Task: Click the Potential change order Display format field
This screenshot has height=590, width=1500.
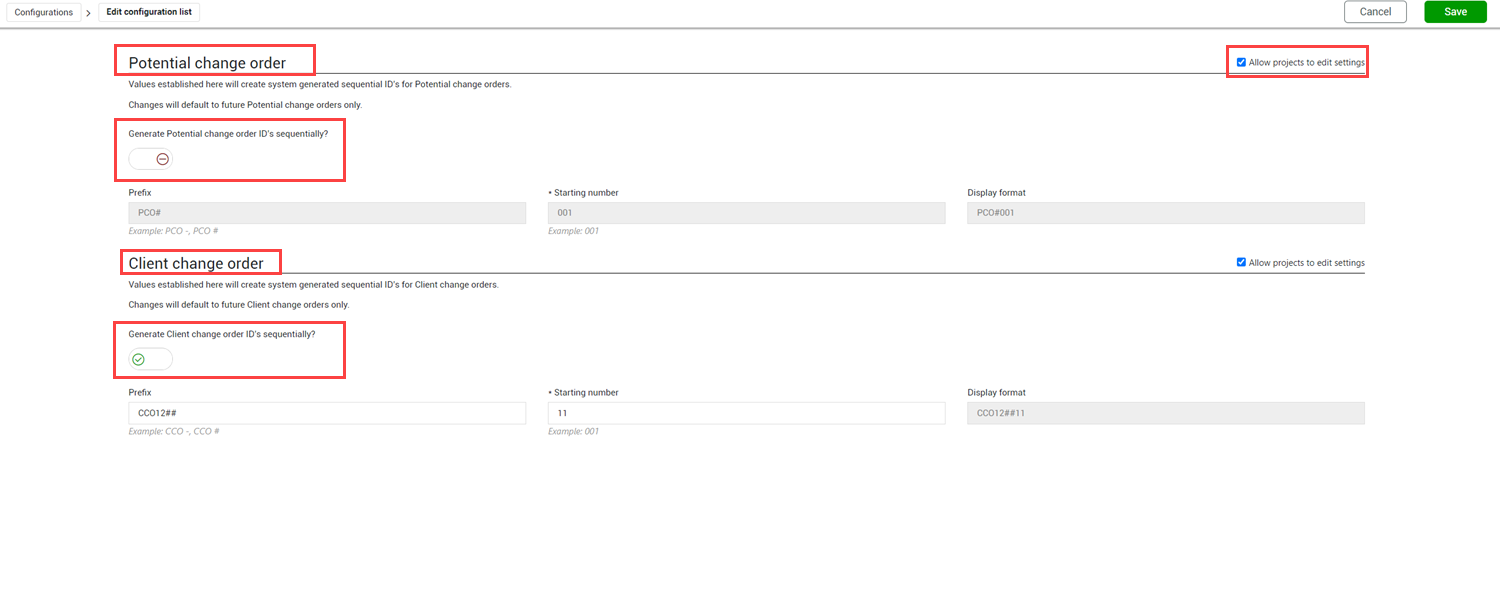Action: pyautogui.click(x=1165, y=213)
